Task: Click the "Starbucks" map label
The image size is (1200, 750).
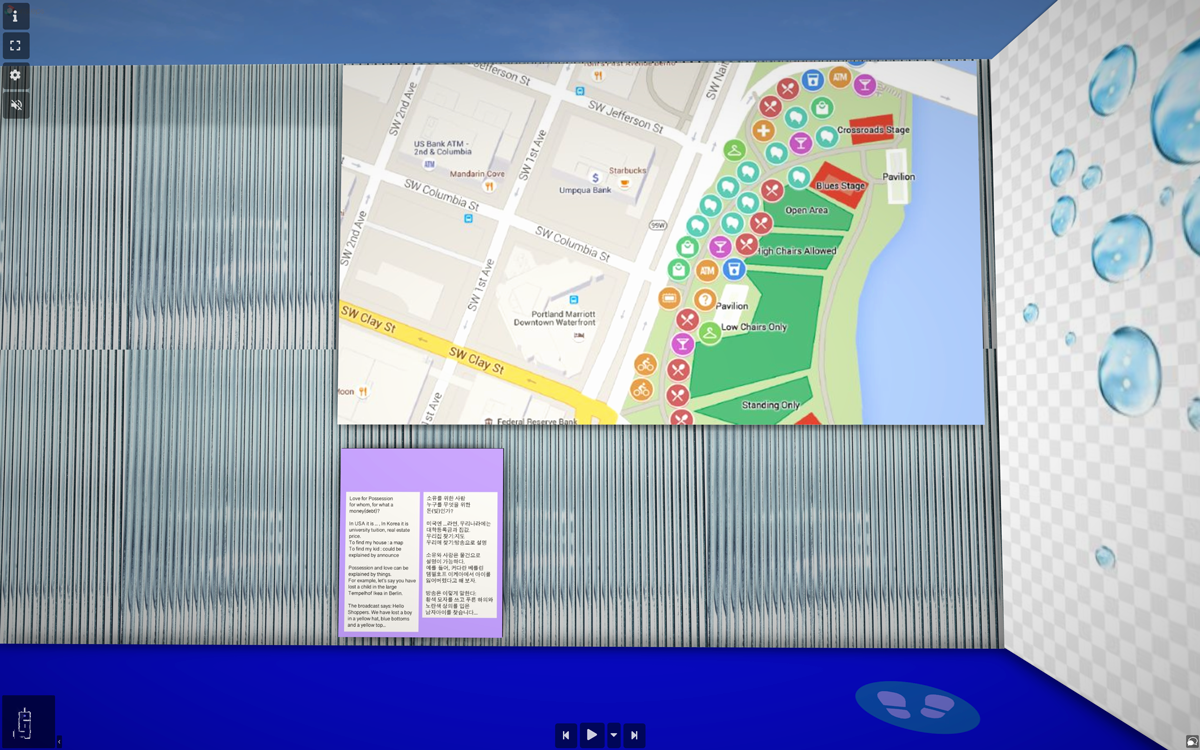Action: [628, 171]
